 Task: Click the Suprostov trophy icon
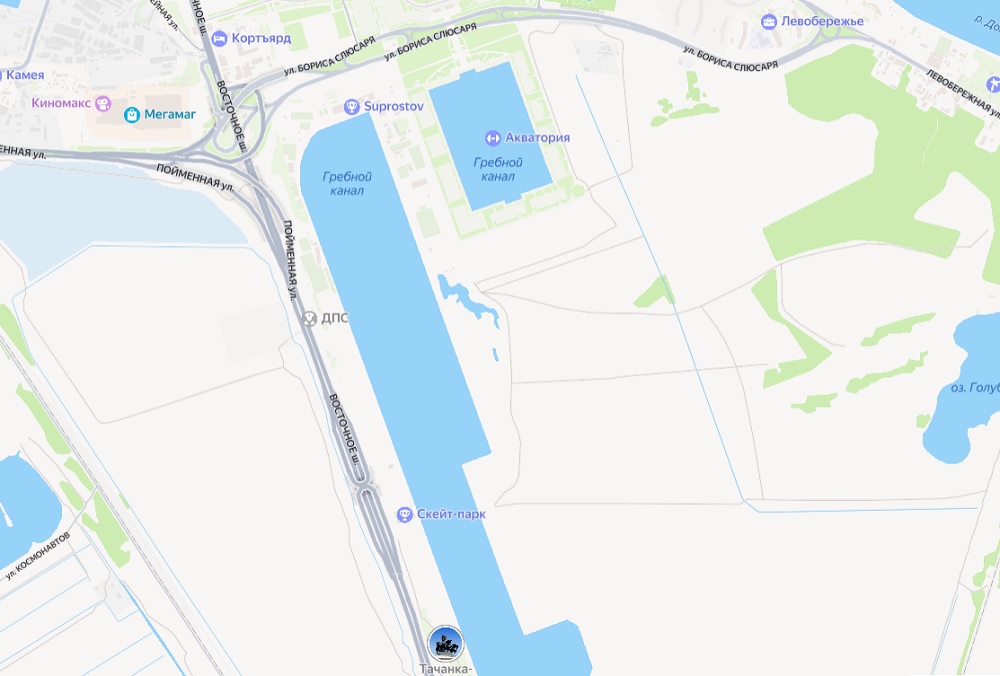(x=351, y=107)
